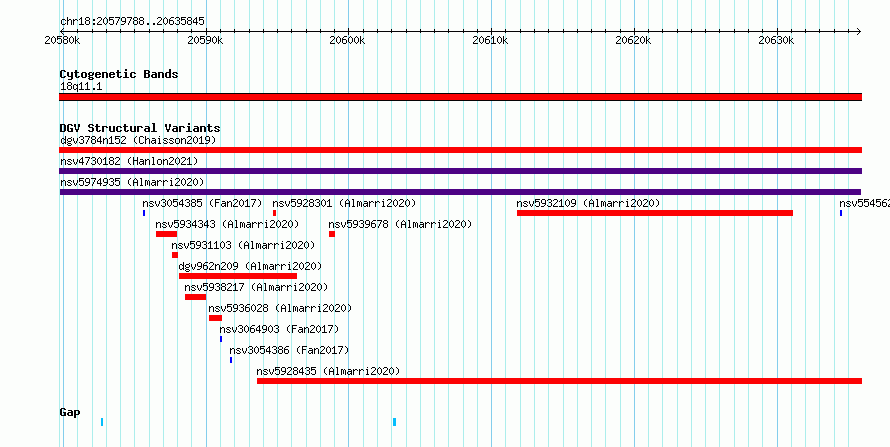Select the blue nsv3064903 variant marker
890x447 pixels.
point(221,339)
